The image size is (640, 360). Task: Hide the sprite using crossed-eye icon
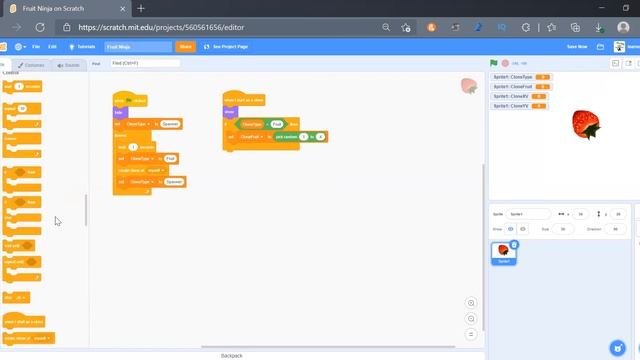pyautogui.click(x=522, y=229)
